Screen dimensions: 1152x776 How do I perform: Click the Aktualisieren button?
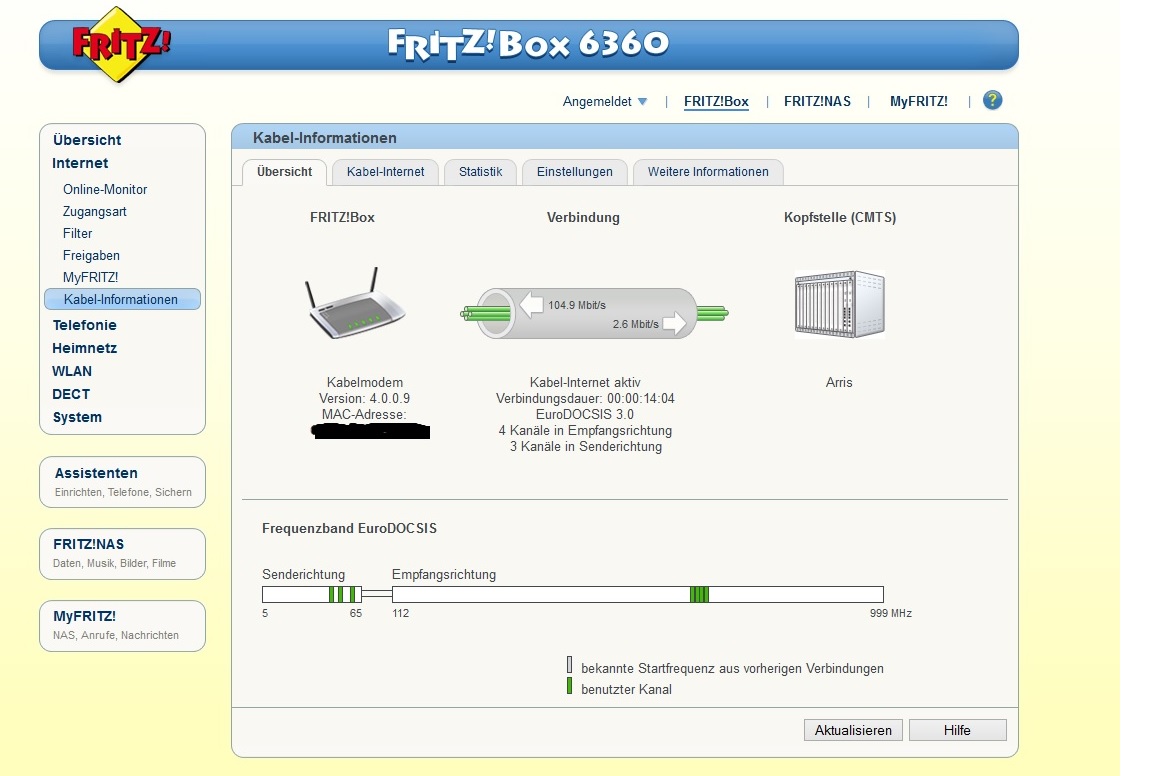coord(853,730)
